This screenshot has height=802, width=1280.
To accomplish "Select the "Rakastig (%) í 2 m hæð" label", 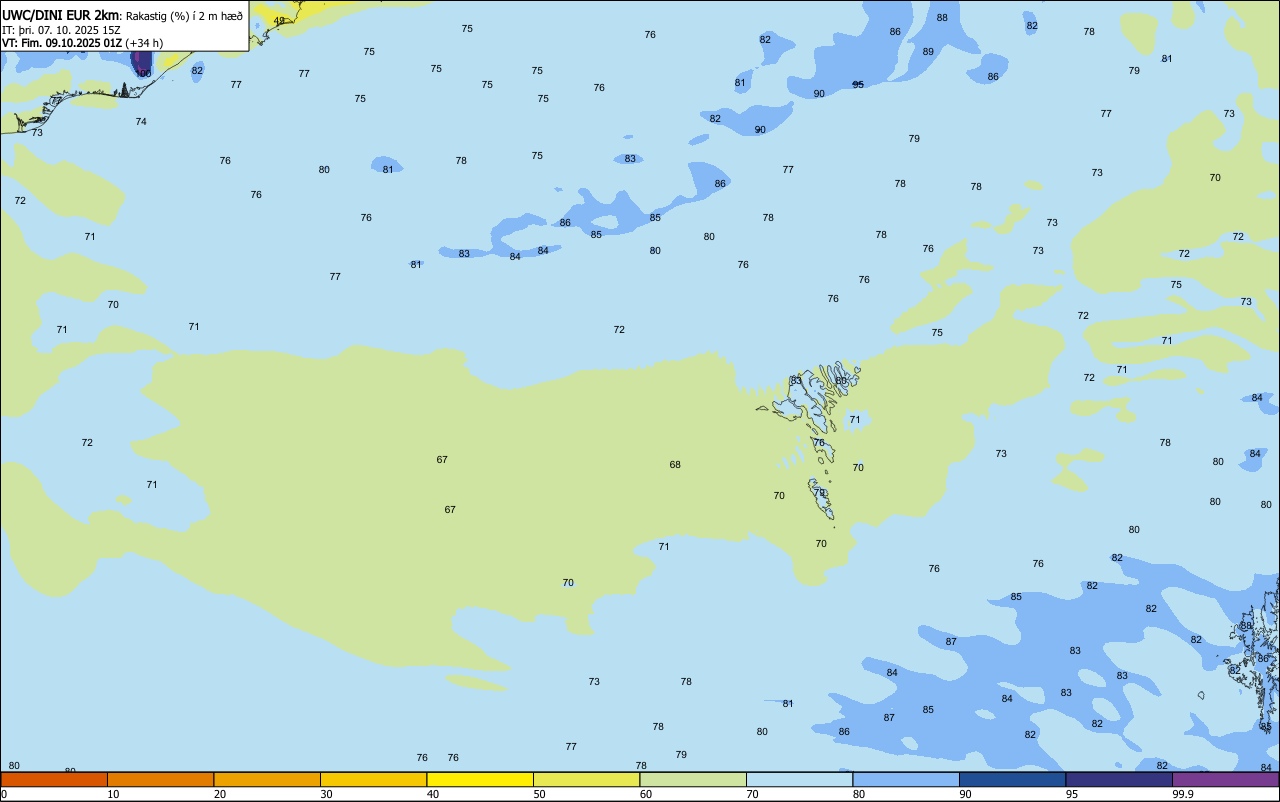I will coord(184,16).
